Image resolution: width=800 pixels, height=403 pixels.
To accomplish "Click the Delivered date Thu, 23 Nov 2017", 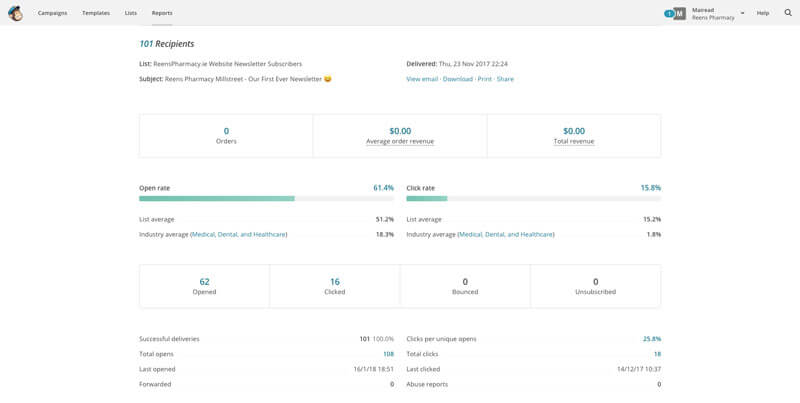I will 473,64.
